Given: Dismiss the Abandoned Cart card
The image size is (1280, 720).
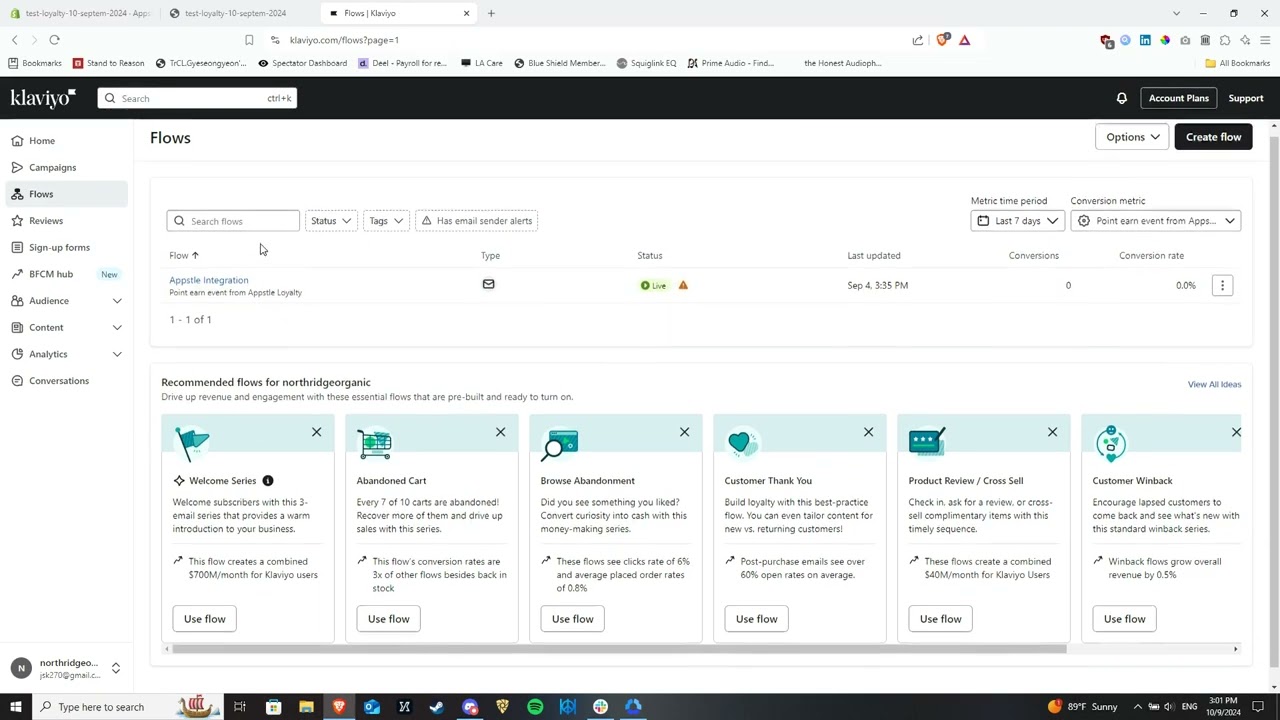Looking at the screenshot, I should pyautogui.click(x=500, y=432).
